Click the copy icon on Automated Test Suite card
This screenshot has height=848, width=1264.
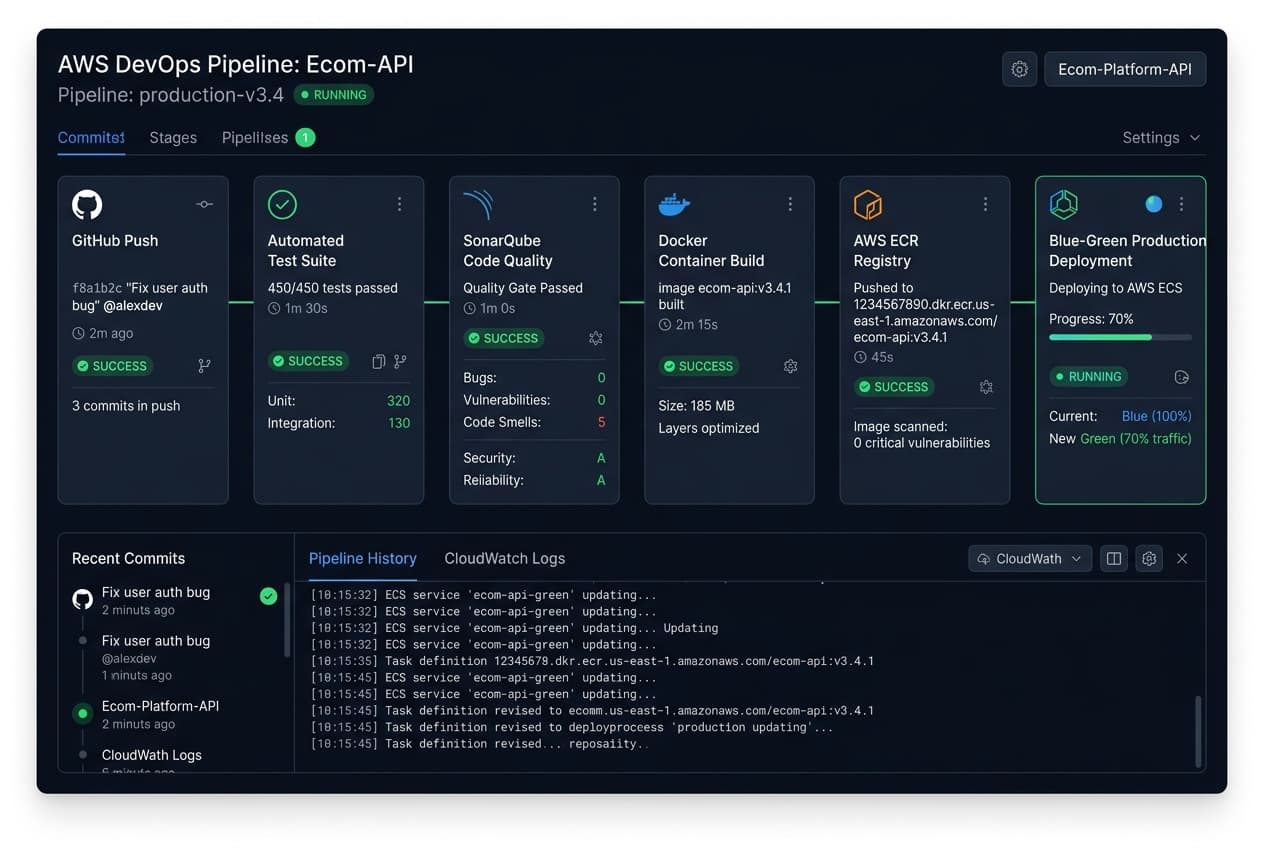tap(379, 361)
